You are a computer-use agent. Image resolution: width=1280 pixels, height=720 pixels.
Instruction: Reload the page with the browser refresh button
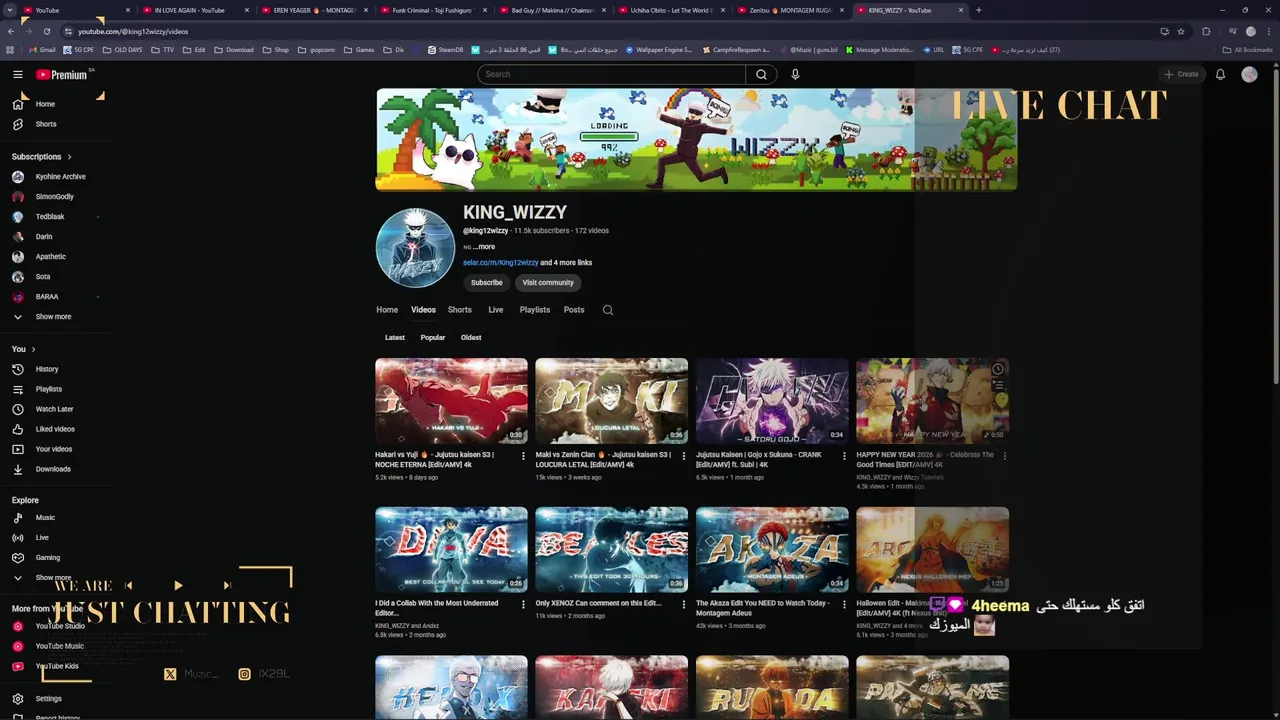pyautogui.click(x=46, y=31)
